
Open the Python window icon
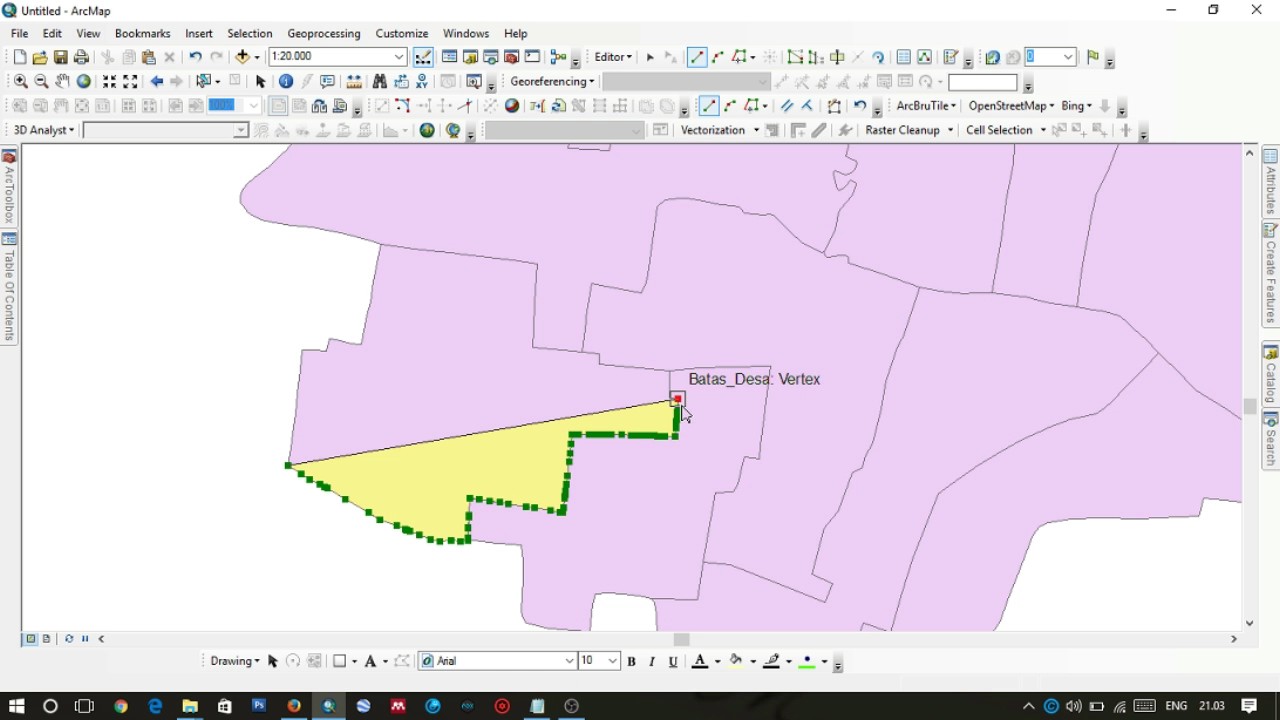click(533, 57)
